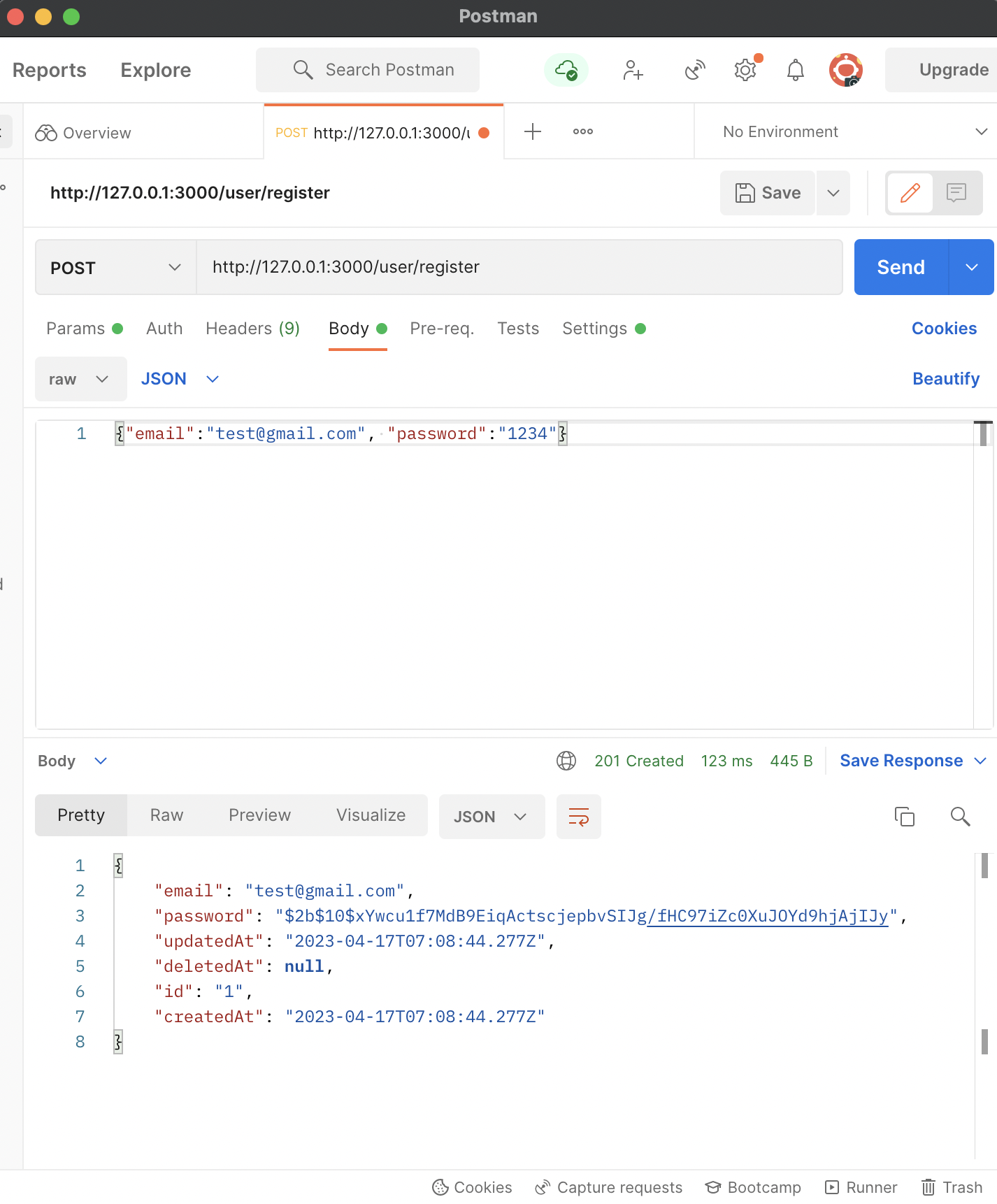Open the Send options dropdown arrow
This screenshot has height=1204, width=997.
(x=972, y=267)
